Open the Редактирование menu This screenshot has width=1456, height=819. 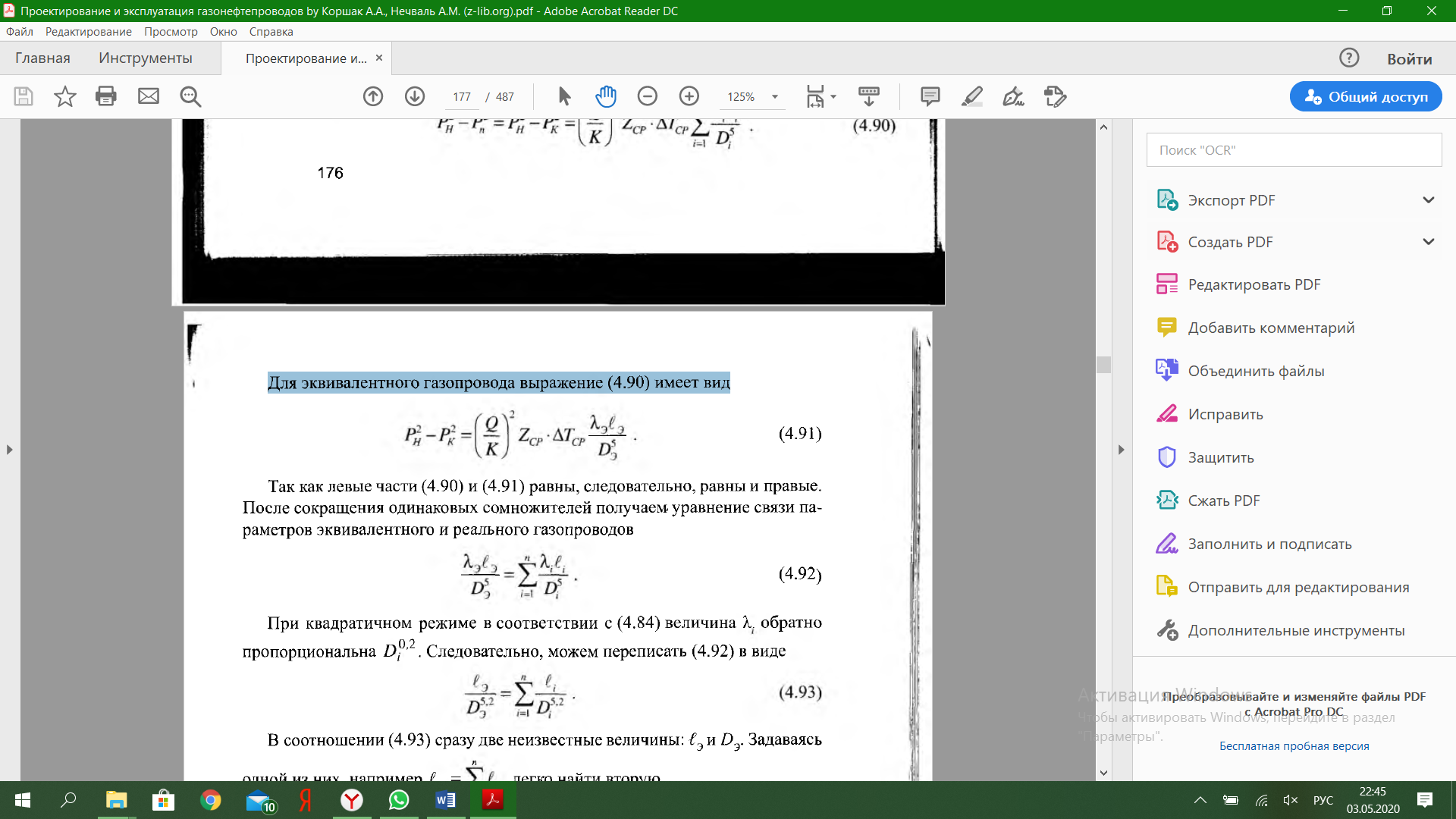click(88, 32)
